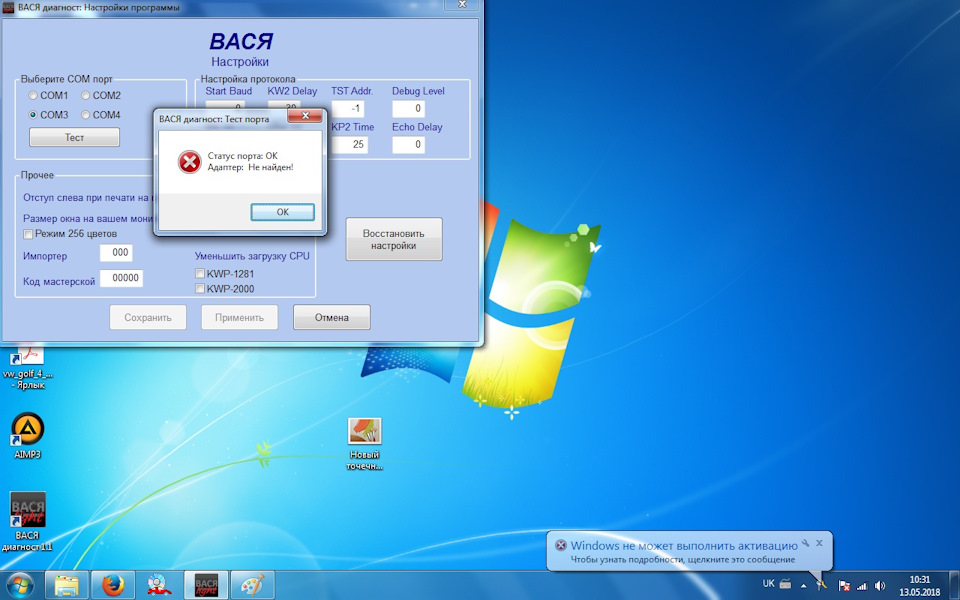Close the Настройки программы window
Image resolution: width=960 pixels, height=600 pixels.
(463, 5)
